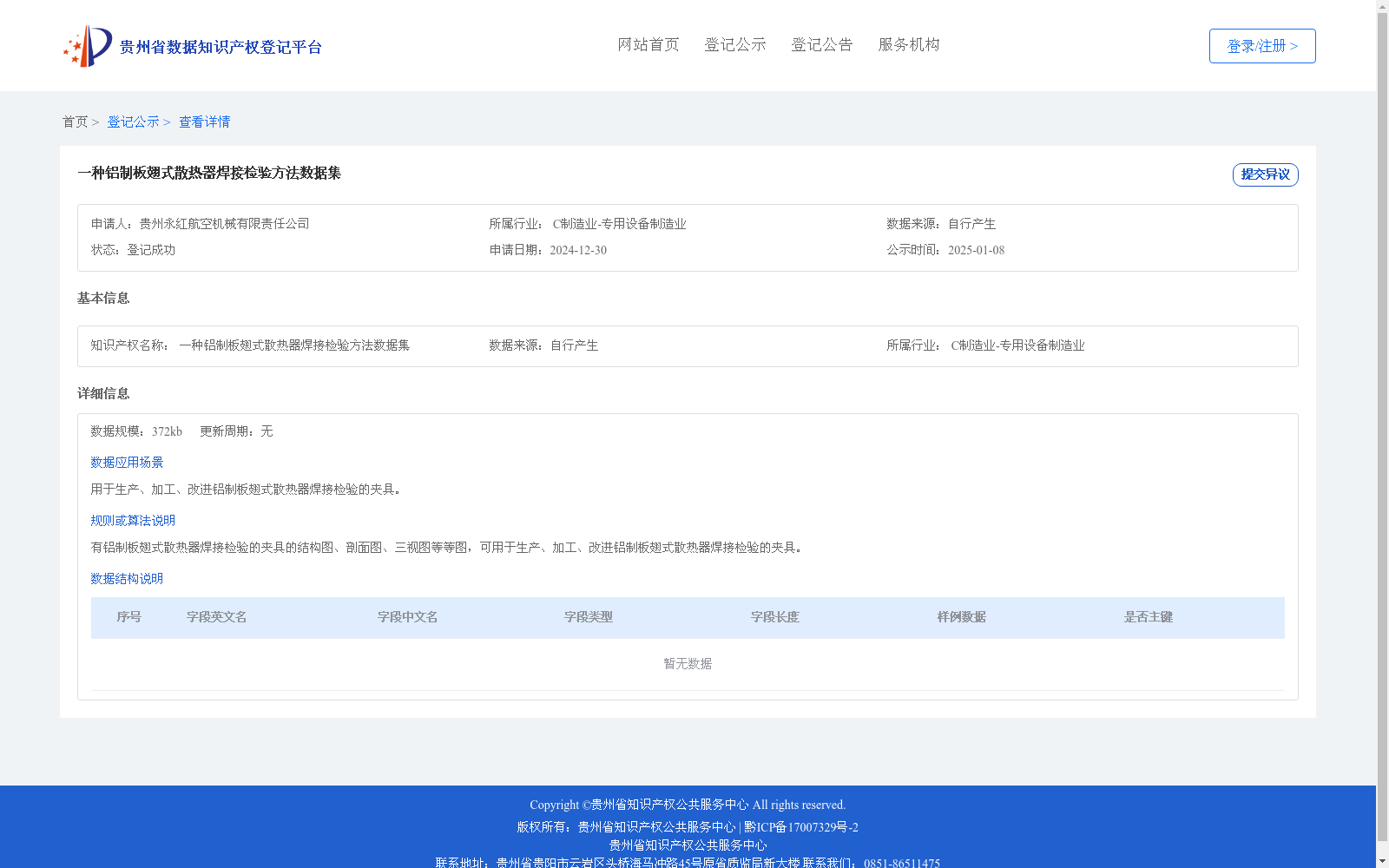Click 详细信息 section heading

pyautogui.click(x=103, y=393)
